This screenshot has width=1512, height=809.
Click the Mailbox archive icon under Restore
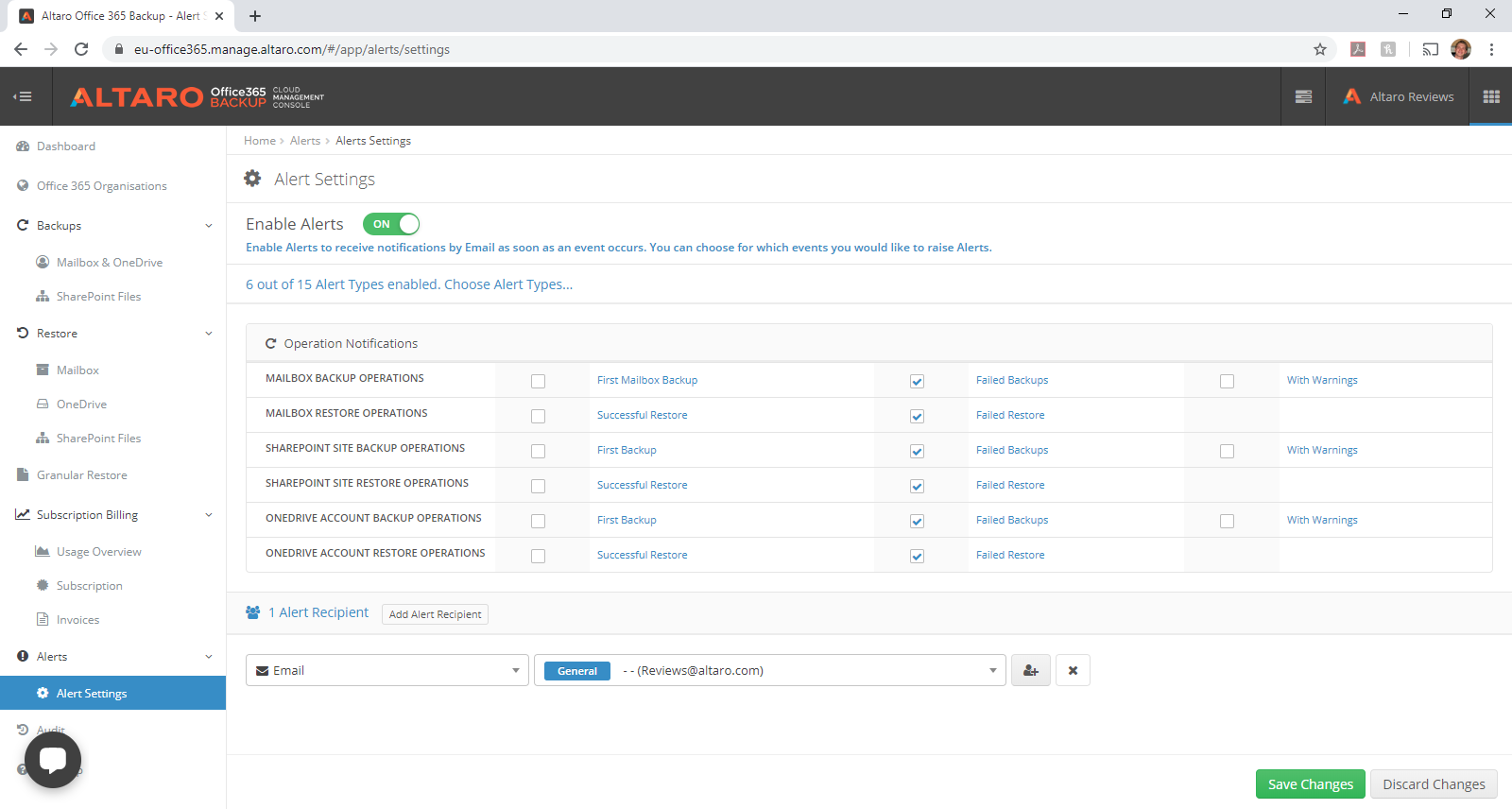pos(43,370)
